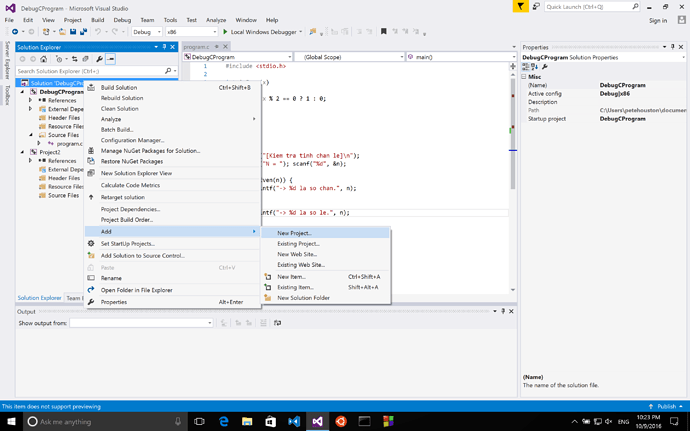Toggle auto-hide pin on Output panel
690x431 pixels.
point(503,311)
